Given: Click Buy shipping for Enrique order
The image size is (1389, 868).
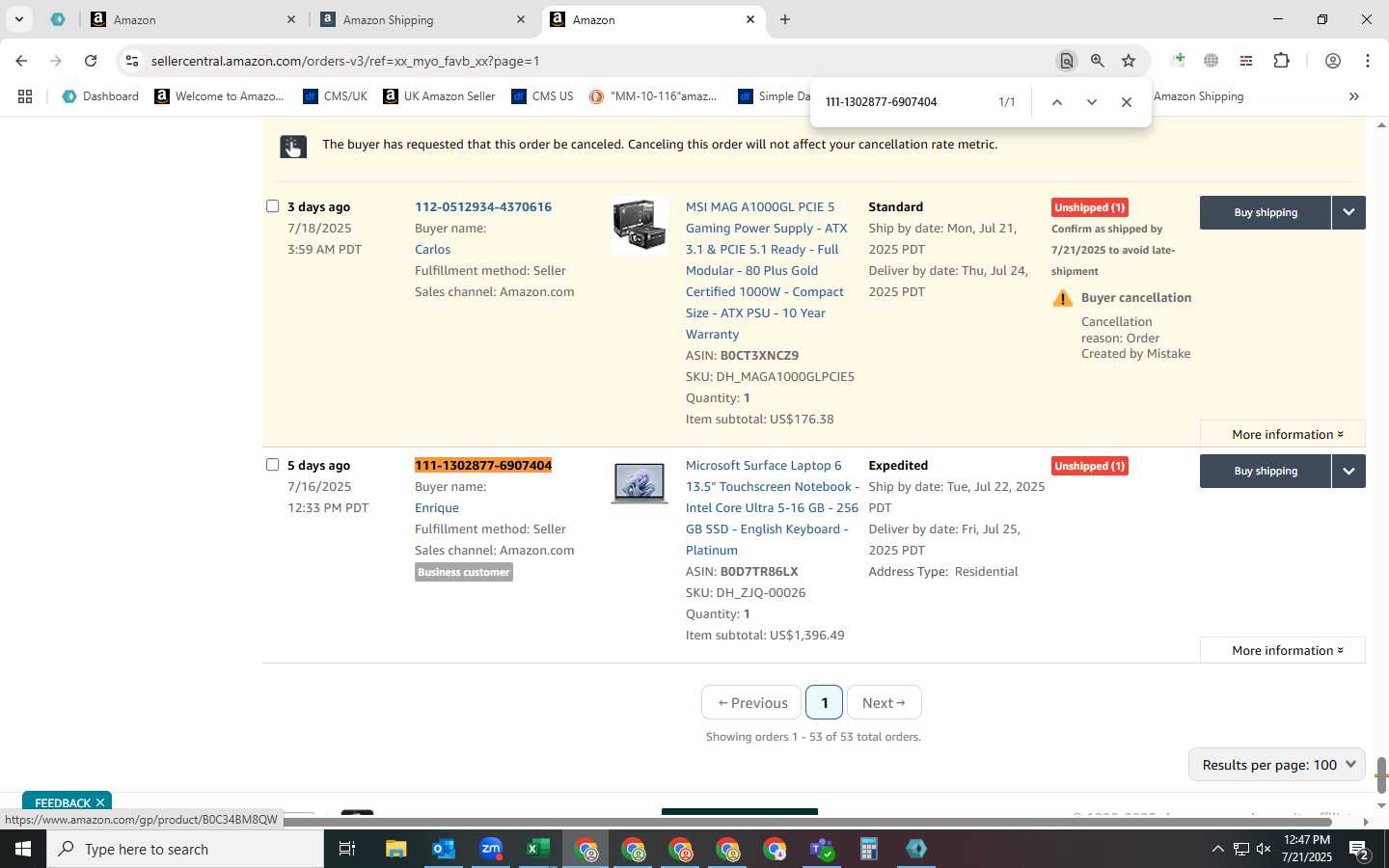Looking at the screenshot, I should tap(1266, 471).
